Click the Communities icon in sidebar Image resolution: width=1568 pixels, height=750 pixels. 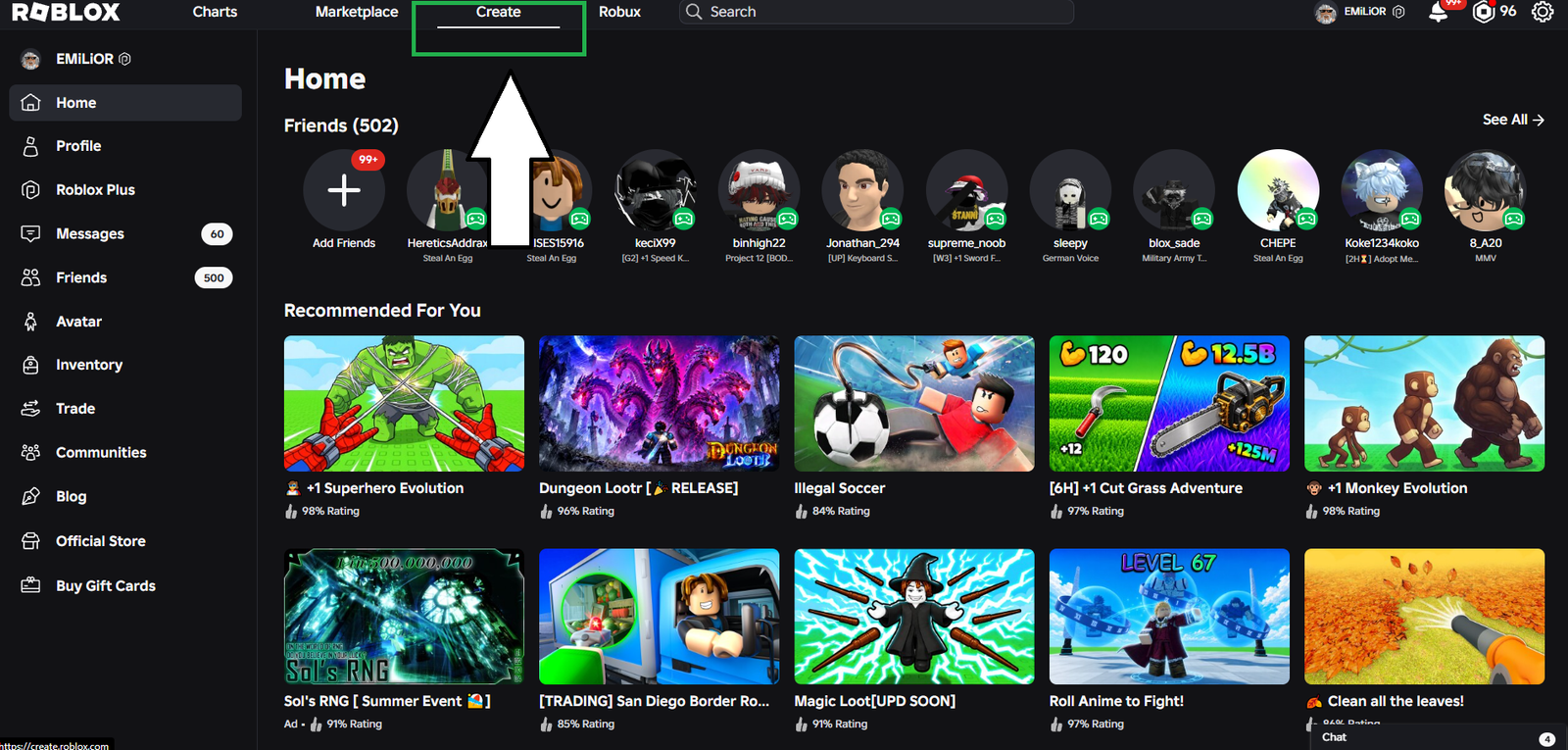[30, 452]
